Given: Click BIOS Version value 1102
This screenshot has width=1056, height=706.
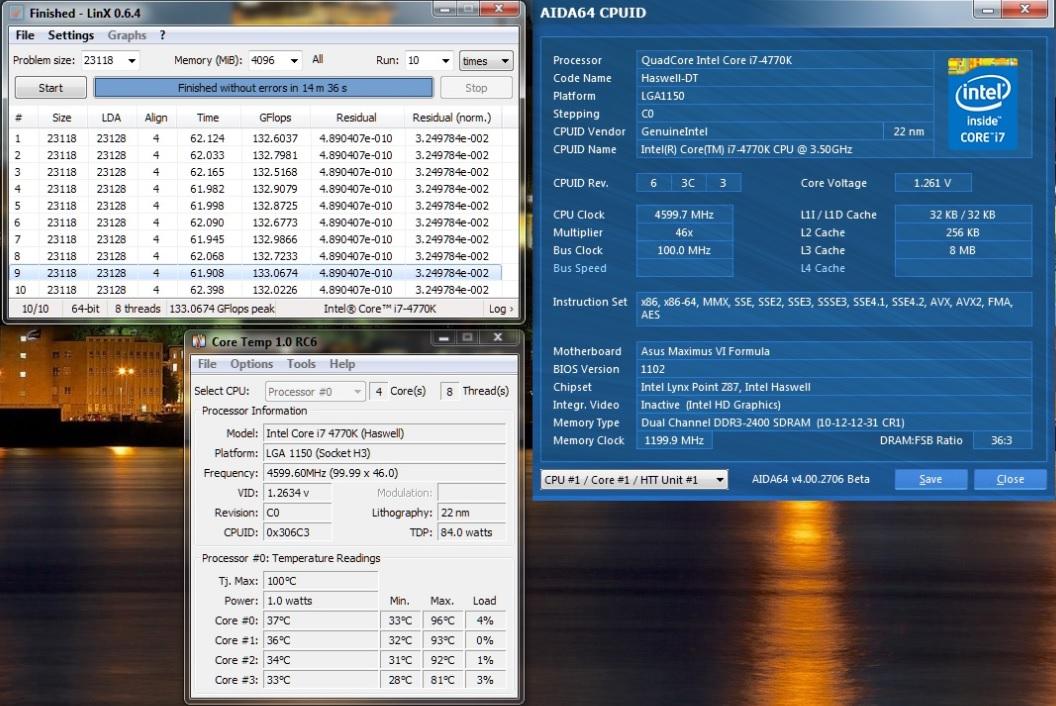Looking at the screenshot, I should (834, 369).
